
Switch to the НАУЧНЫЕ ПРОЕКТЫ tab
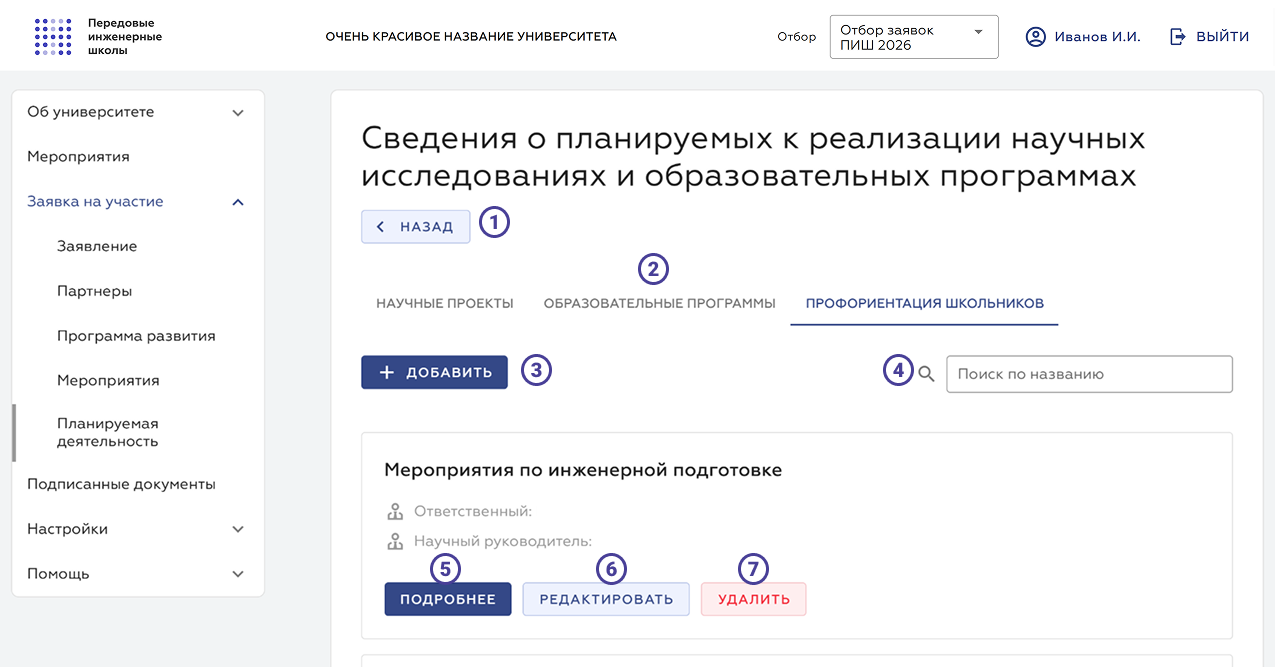[x=445, y=303]
